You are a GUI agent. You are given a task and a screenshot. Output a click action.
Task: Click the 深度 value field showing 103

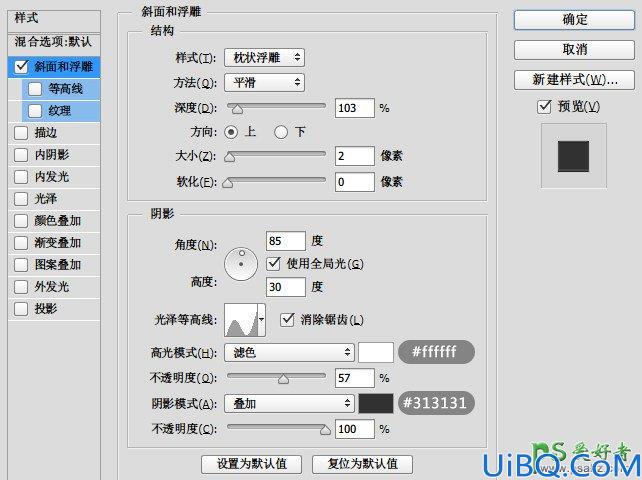(x=355, y=108)
